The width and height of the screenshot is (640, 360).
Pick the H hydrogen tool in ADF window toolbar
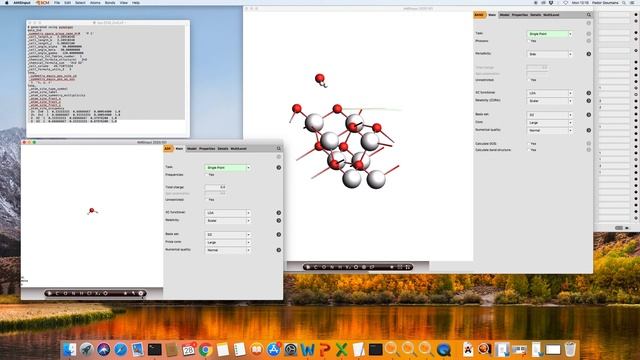(82, 293)
